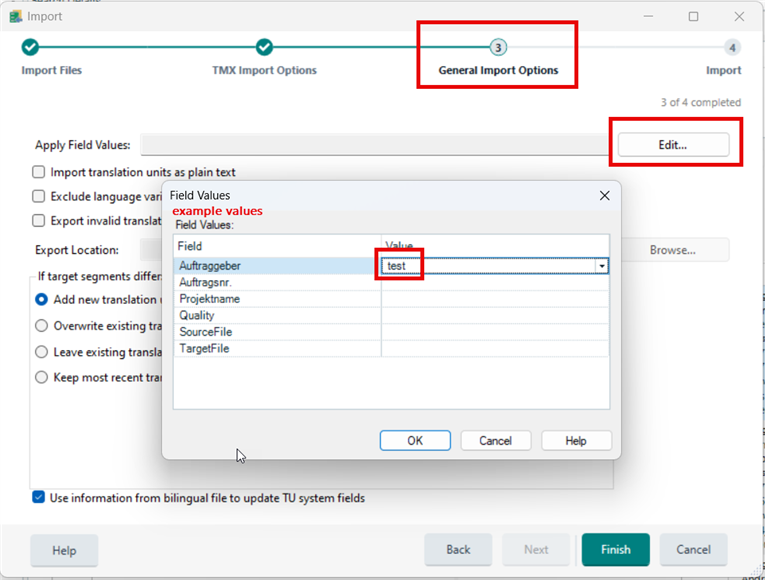Click the value cell for Quality
This screenshot has width=765, height=580.
click(x=495, y=316)
